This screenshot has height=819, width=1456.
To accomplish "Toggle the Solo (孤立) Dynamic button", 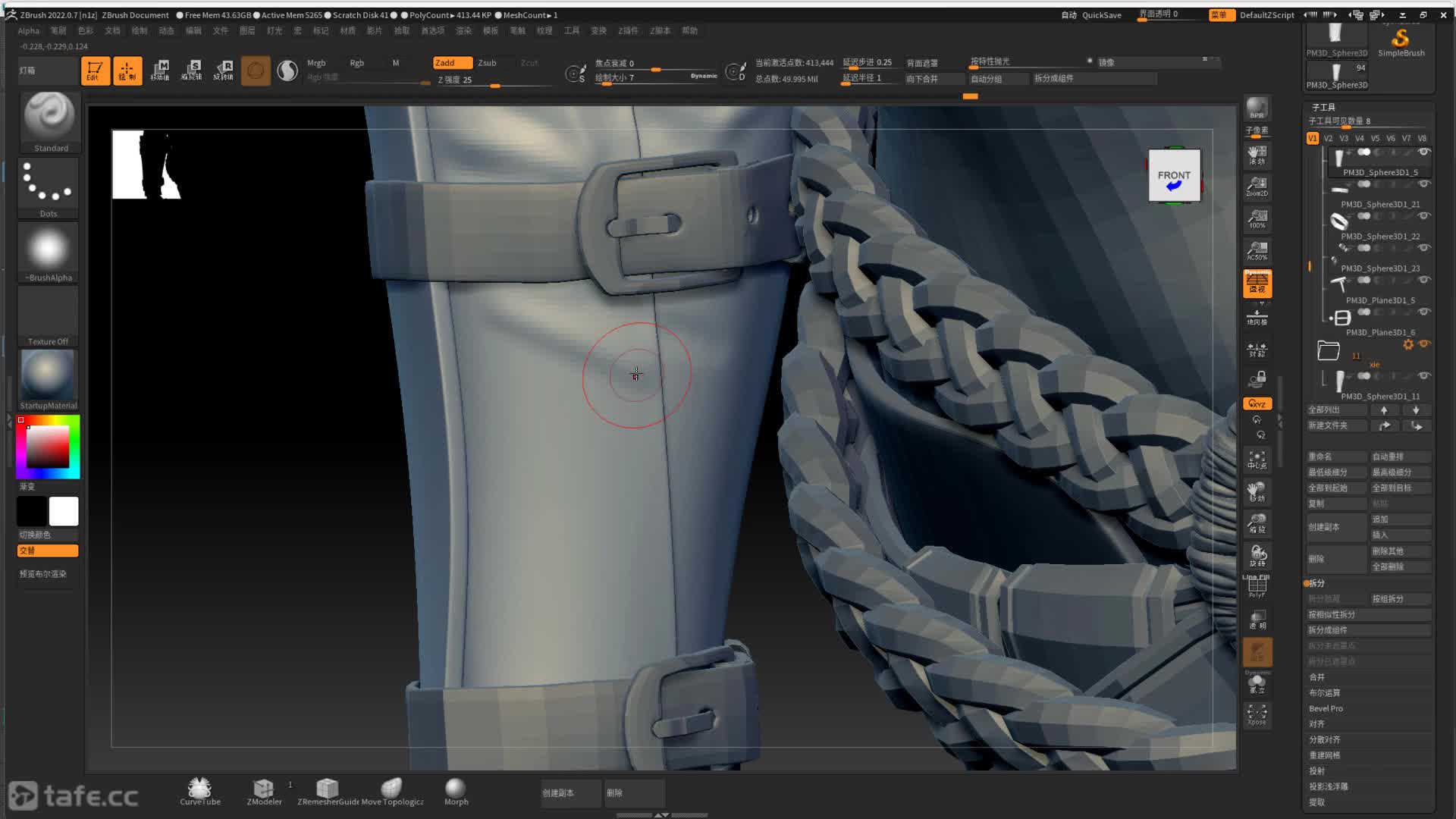I will (x=1257, y=683).
